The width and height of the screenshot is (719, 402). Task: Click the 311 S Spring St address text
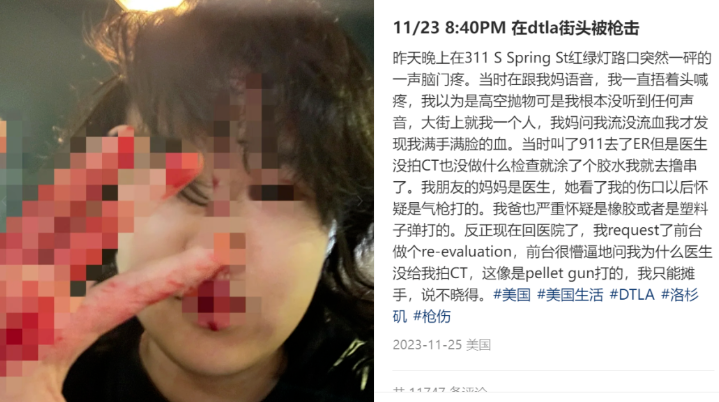(x=516, y=58)
